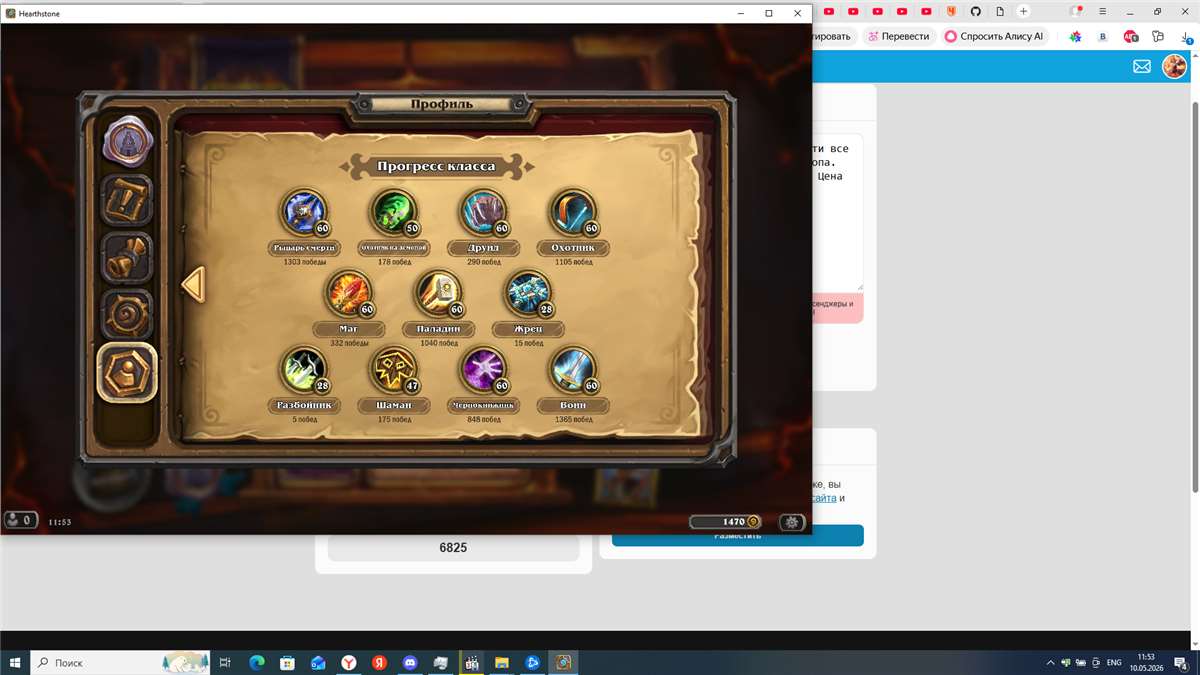Click the browser extensions puzzle icon
The height and width of the screenshot is (675, 1200).
1158,36
